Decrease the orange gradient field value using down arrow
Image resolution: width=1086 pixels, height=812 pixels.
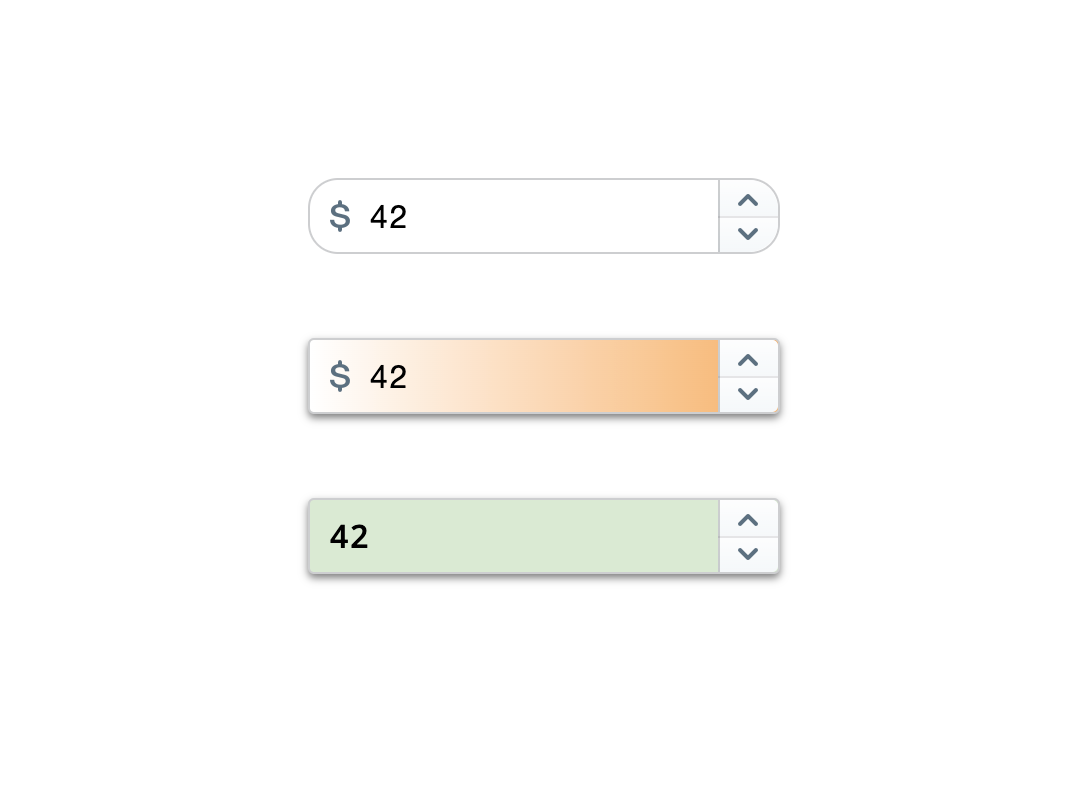[x=749, y=394]
